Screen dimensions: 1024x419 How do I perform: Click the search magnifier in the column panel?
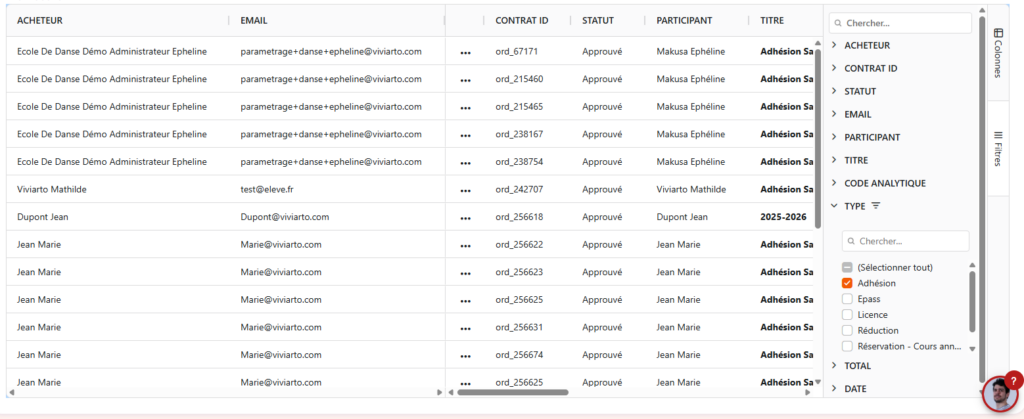(x=837, y=23)
